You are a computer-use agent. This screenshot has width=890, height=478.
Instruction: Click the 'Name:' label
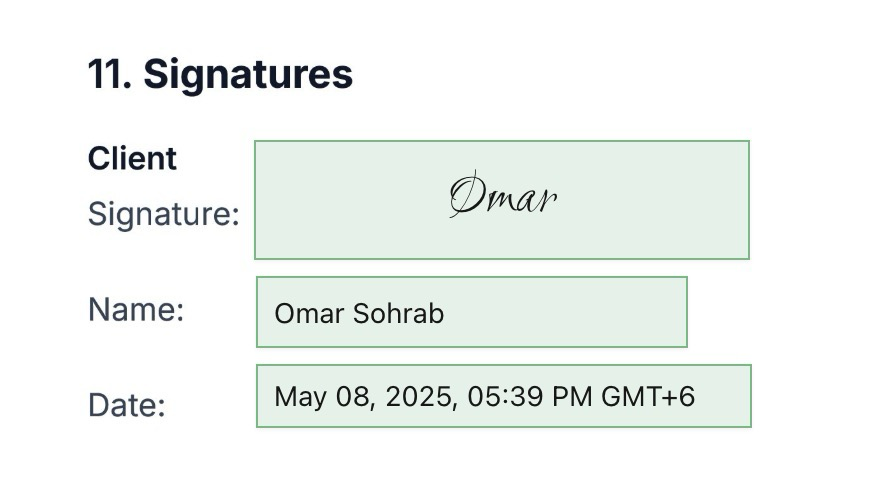point(136,310)
